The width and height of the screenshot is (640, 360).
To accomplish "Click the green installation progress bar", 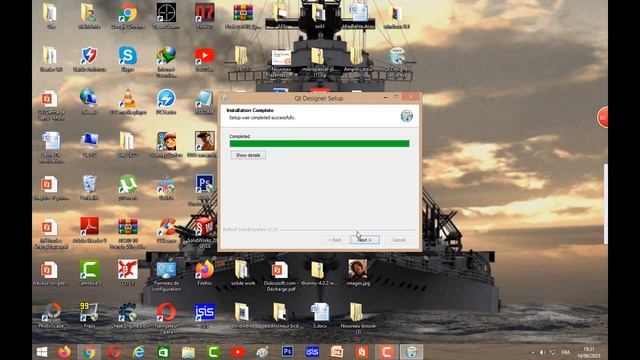I will pos(319,143).
